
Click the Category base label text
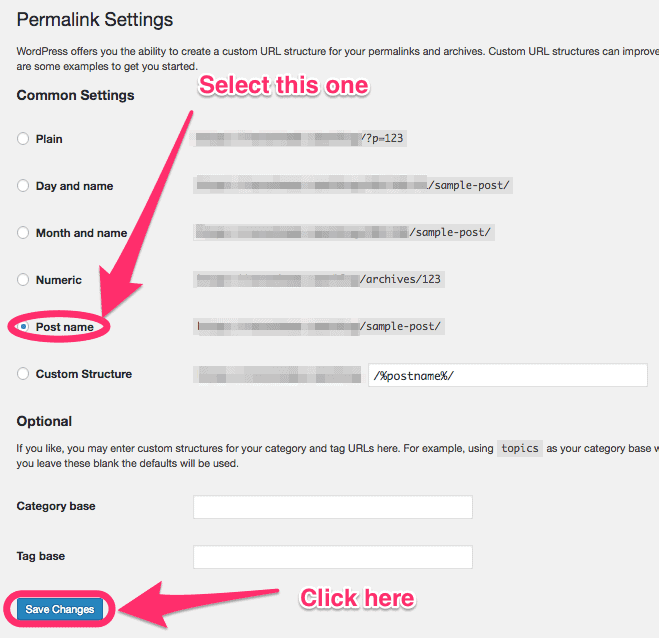point(56,506)
